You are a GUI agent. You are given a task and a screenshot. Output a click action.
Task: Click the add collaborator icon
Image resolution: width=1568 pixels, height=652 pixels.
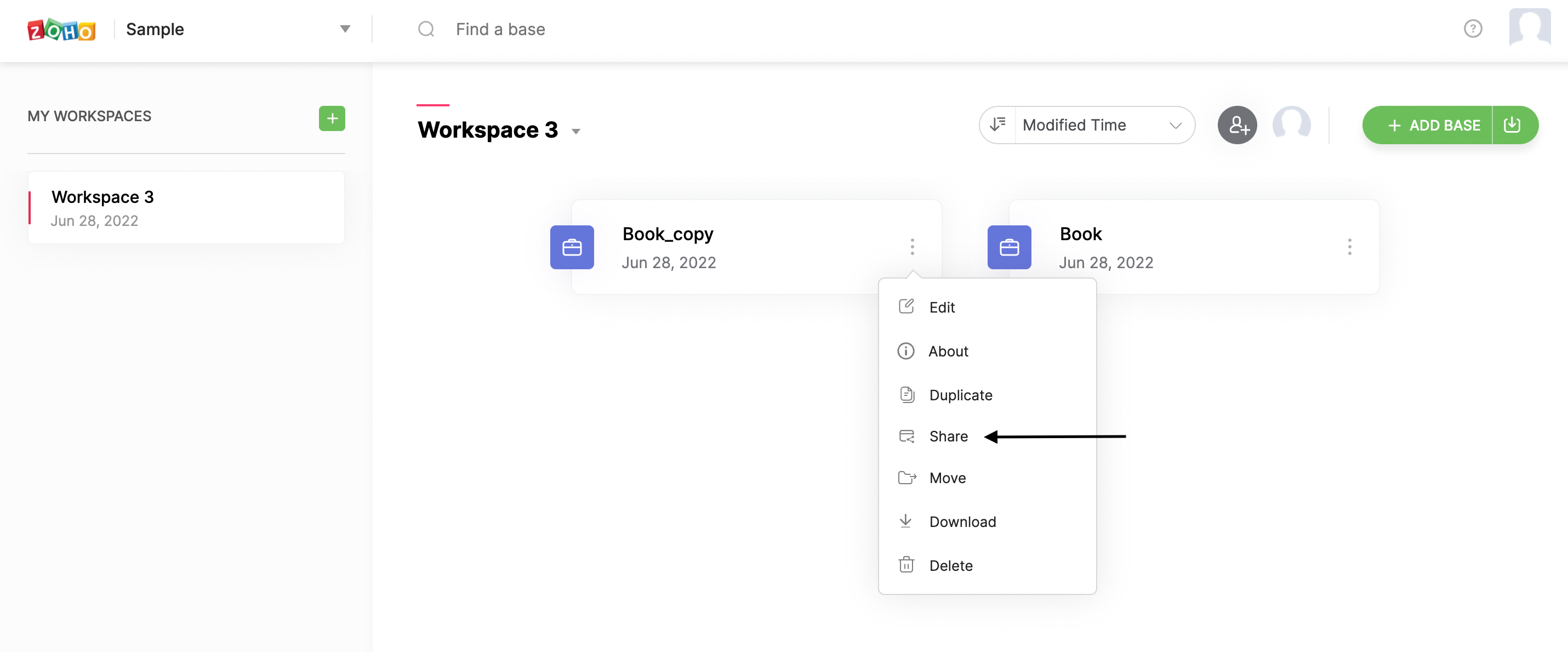[1237, 126]
